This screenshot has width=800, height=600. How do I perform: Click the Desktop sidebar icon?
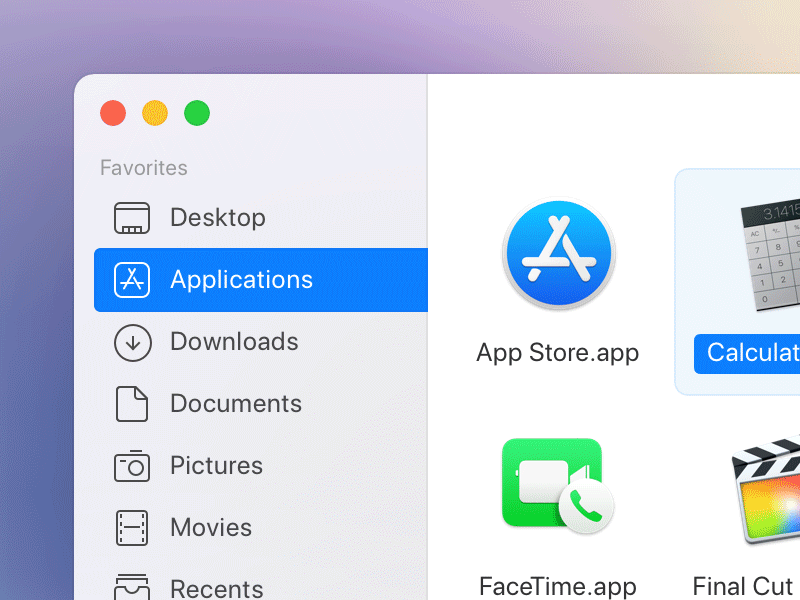point(132,217)
